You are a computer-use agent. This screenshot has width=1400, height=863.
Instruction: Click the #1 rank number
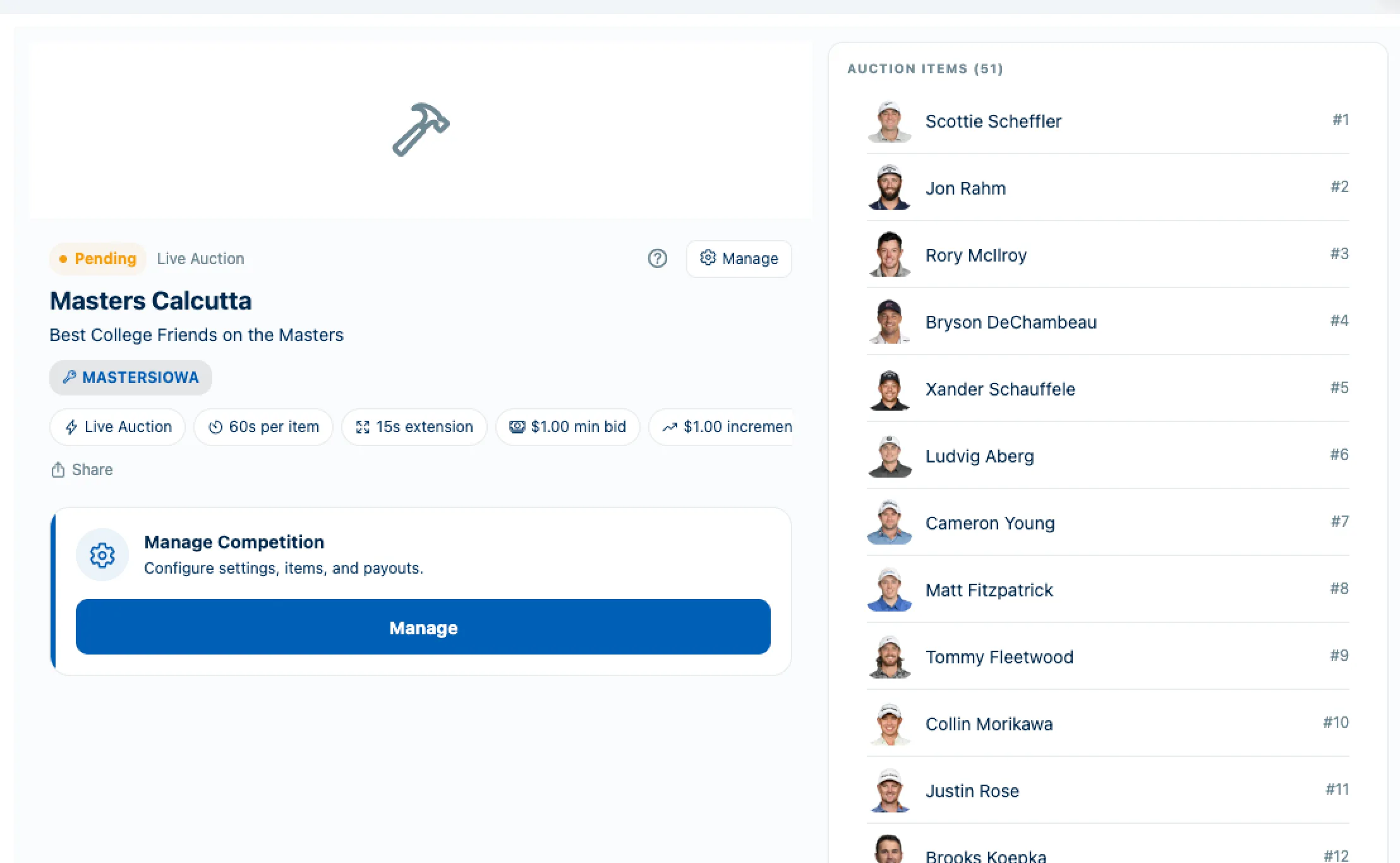pyautogui.click(x=1341, y=119)
